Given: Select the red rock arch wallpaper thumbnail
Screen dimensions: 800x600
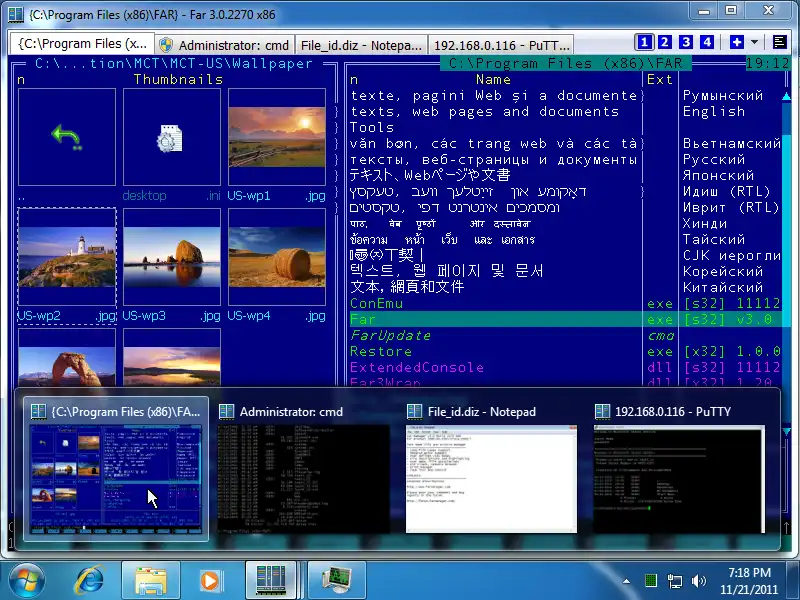Looking at the screenshot, I should pyautogui.click(x=67, y=358).
